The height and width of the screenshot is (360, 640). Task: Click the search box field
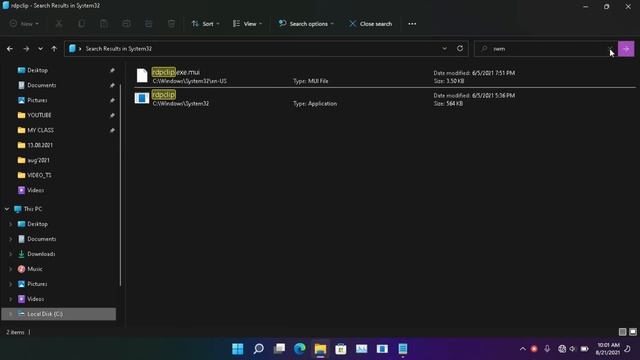(545, 49)
